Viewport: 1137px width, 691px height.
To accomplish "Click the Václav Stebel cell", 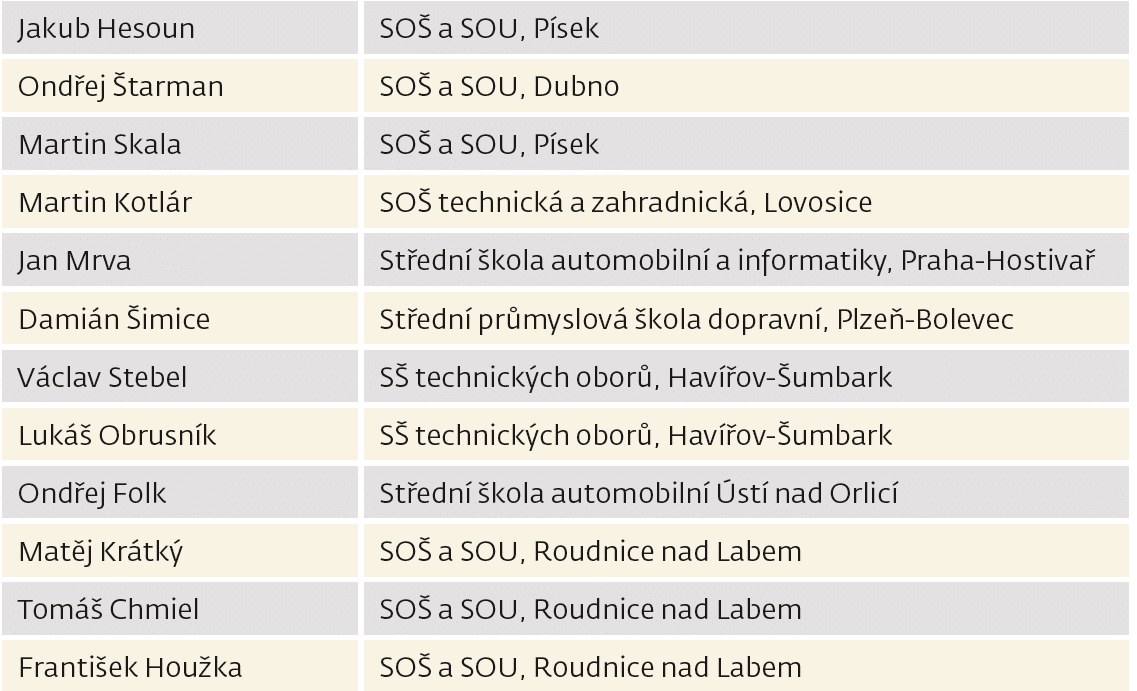I will coord(102,377).
